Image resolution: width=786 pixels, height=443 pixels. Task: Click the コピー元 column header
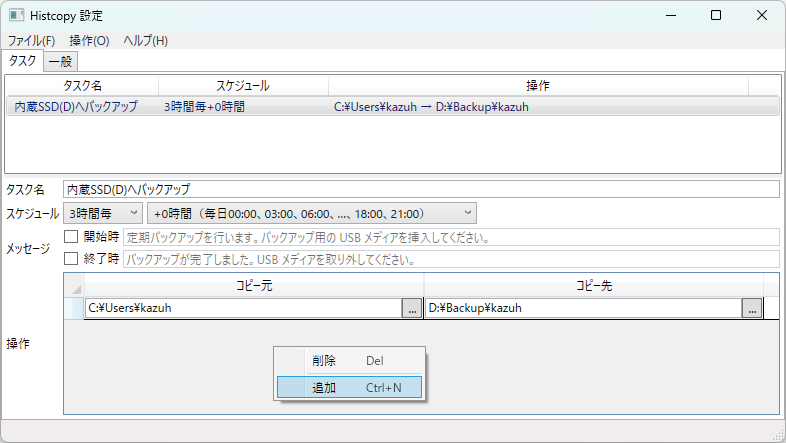[253, 286]
